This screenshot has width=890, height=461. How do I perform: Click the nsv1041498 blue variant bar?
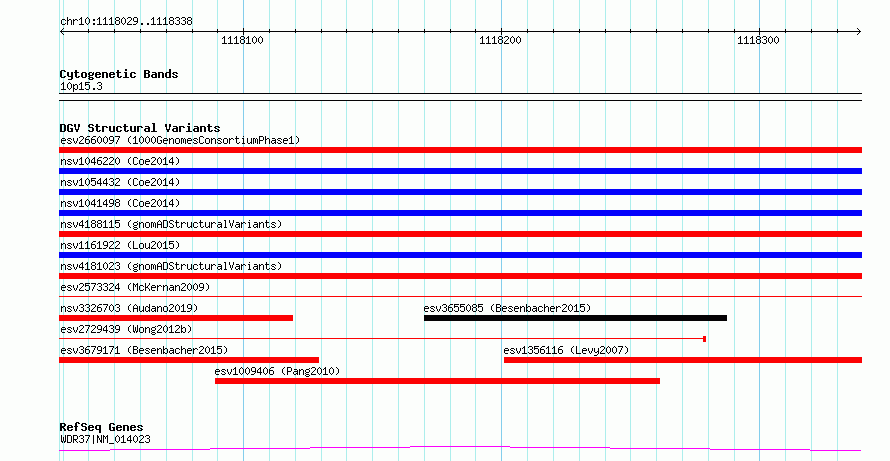click(x=460, y=213)
